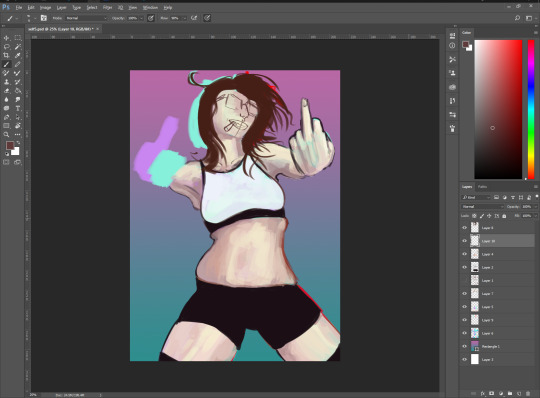The height and width of the screenshot is (398, 540).
Task: Open the Info panel icon
Action: click(x=452, y=45)
